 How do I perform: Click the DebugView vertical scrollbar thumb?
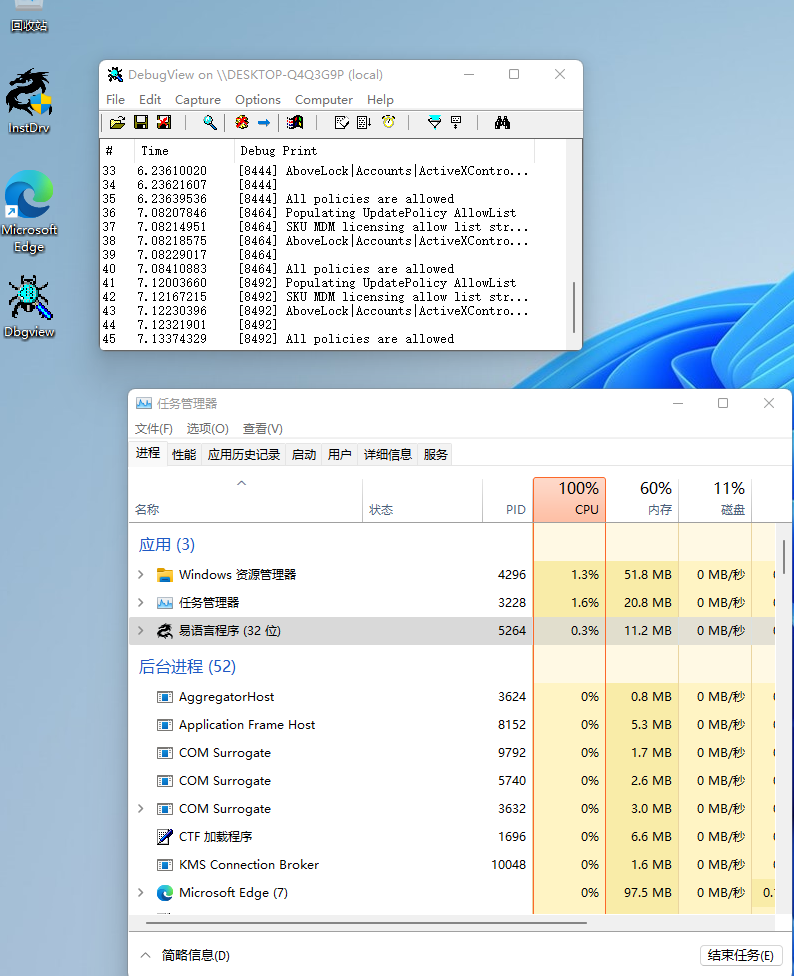pyautogui.click(x=574, y=308)
